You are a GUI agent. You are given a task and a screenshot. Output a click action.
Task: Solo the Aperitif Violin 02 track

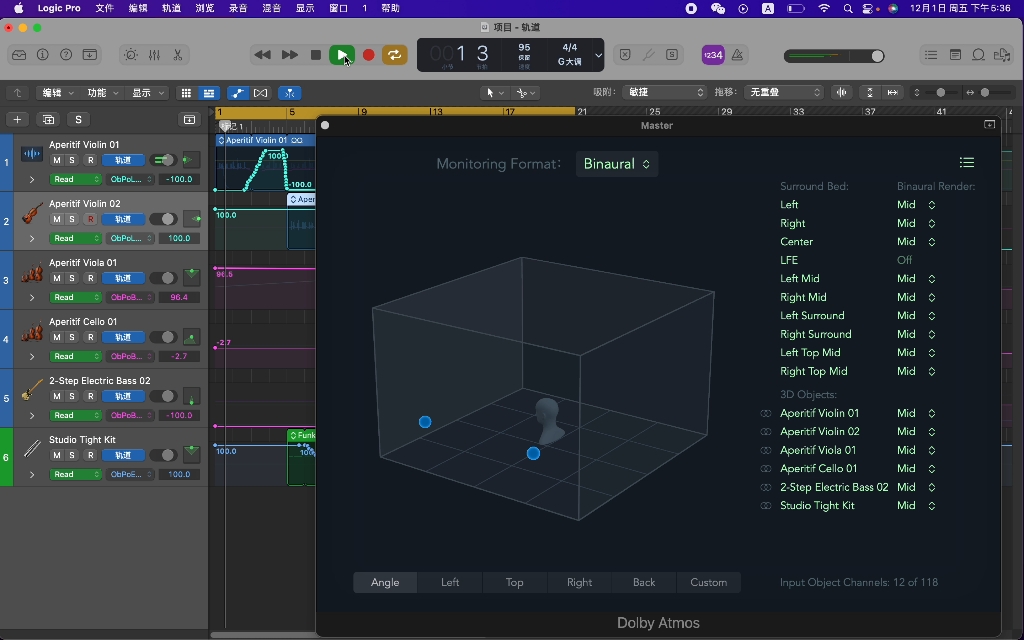72,219
